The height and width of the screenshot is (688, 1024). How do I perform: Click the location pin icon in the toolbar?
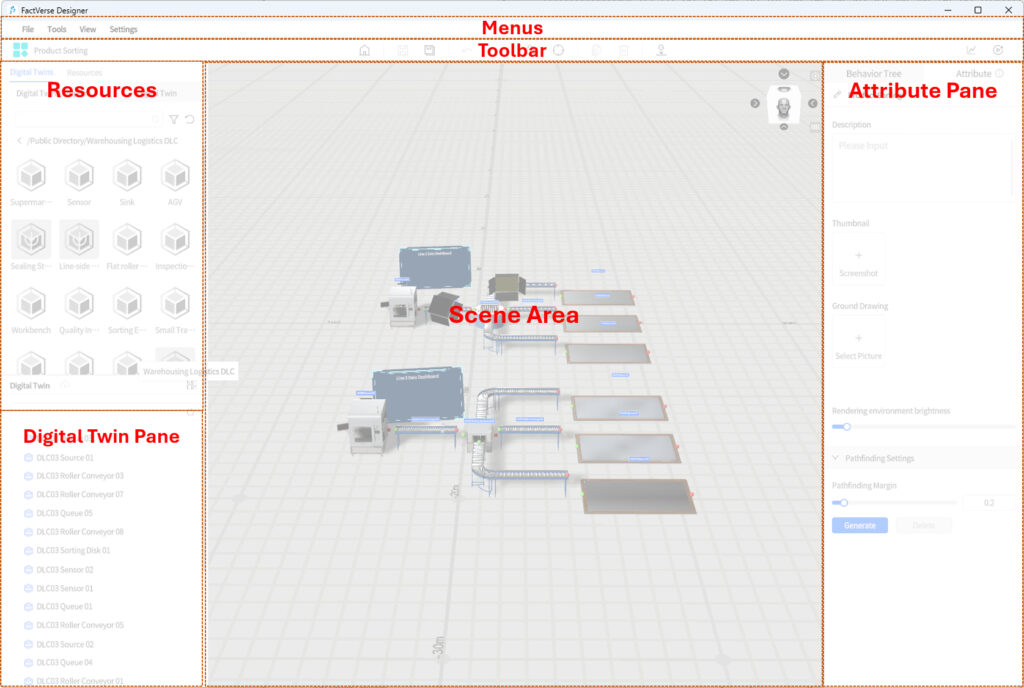click(661, 50)
